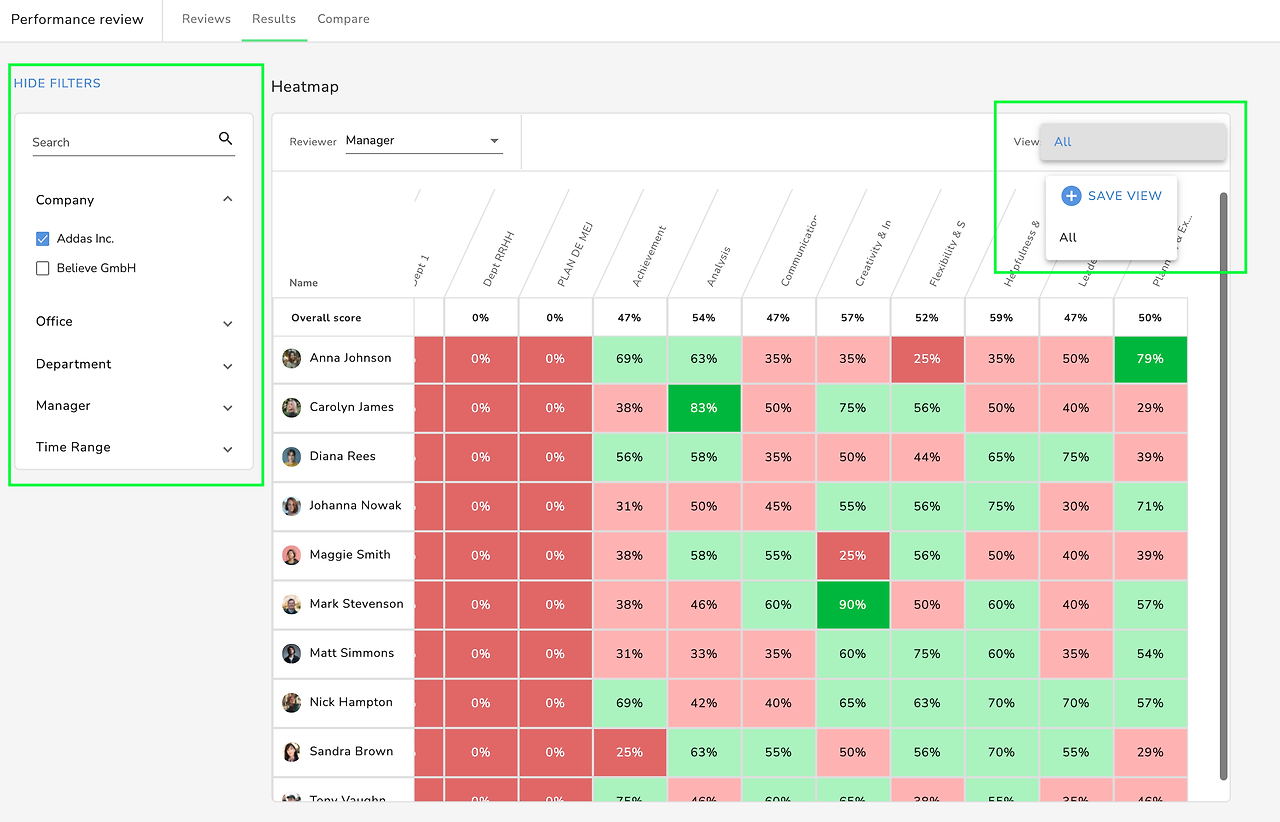The image size is (1280, 822).
Task: Click the 90% heatmap cell for Mark Stevenson
Action: pos(853,605)
